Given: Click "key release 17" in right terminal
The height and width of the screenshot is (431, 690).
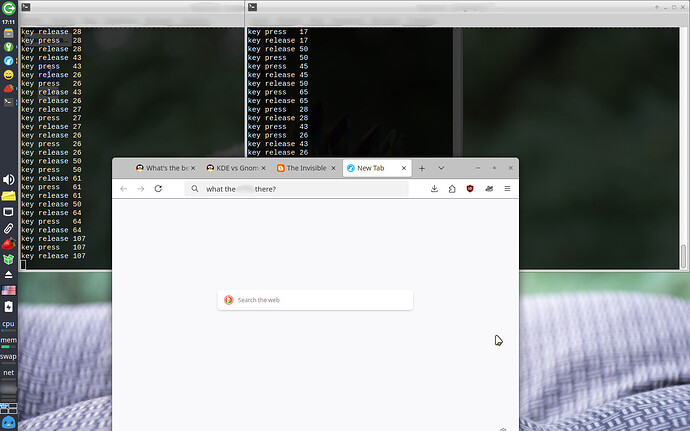Looking at the screenshot, I should click(x=278, y=41).
